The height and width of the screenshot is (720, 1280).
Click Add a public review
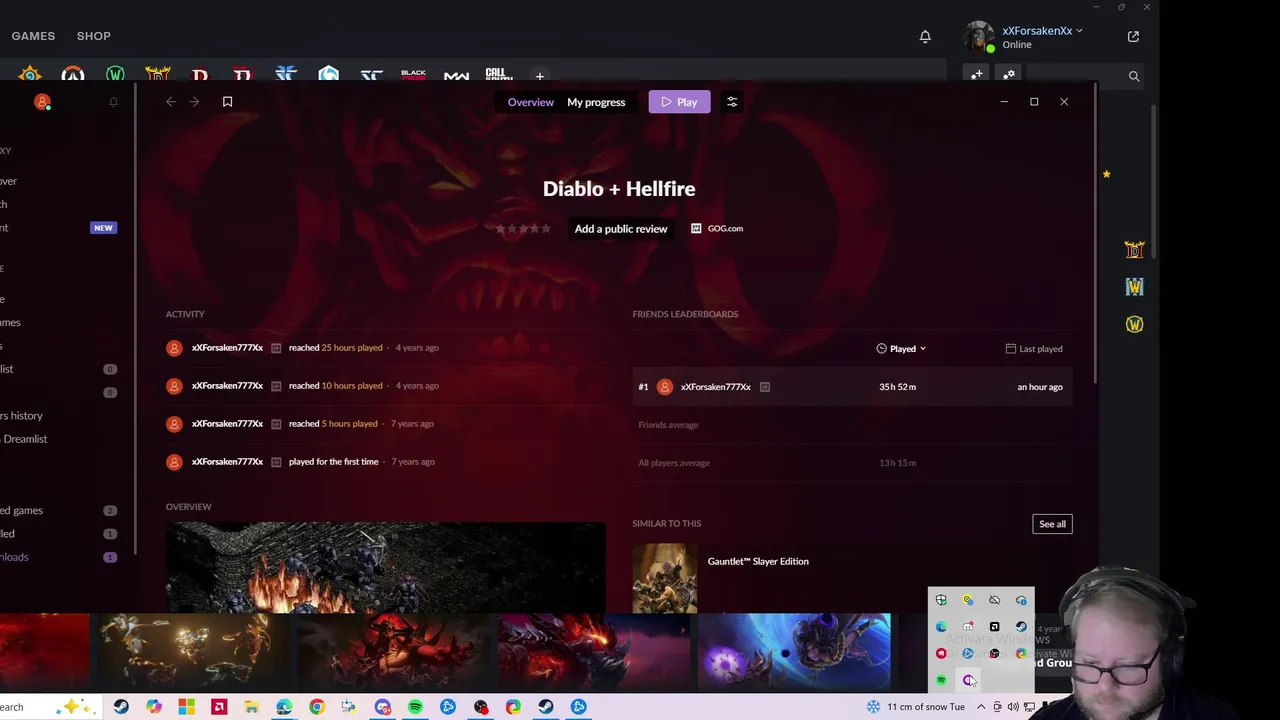click(621, 229)
